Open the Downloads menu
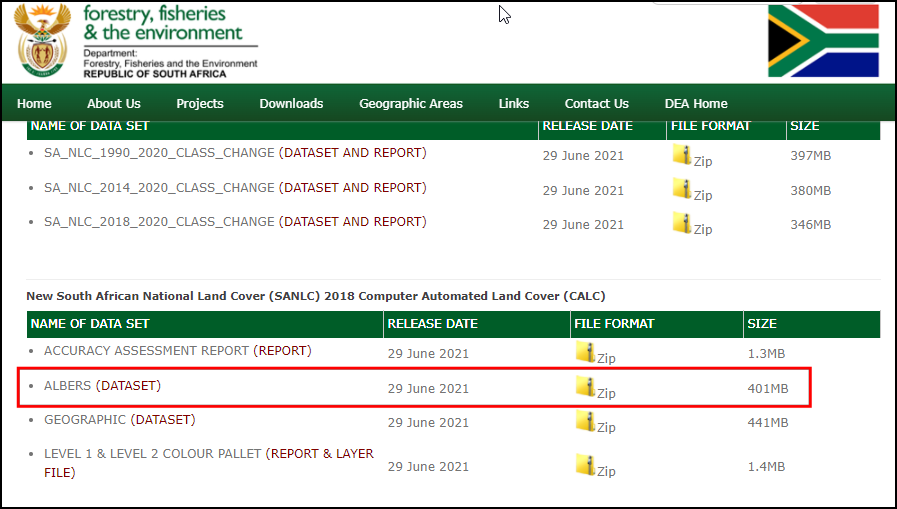The width and height of the screenshot is (897, 509). pos(291,104)
